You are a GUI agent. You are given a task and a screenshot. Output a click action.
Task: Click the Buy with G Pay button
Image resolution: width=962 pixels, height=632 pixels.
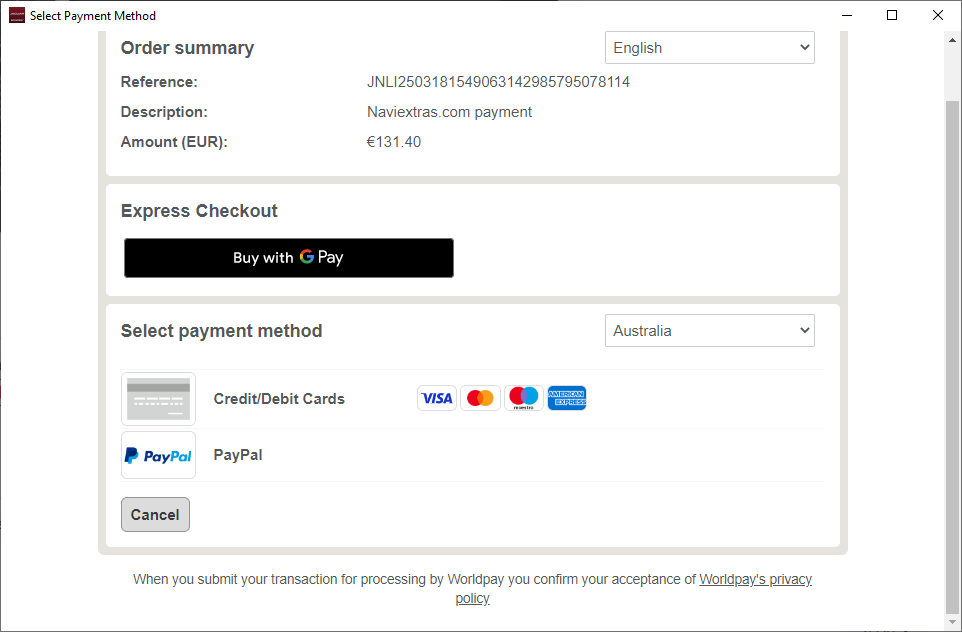[x=289, y=258]
